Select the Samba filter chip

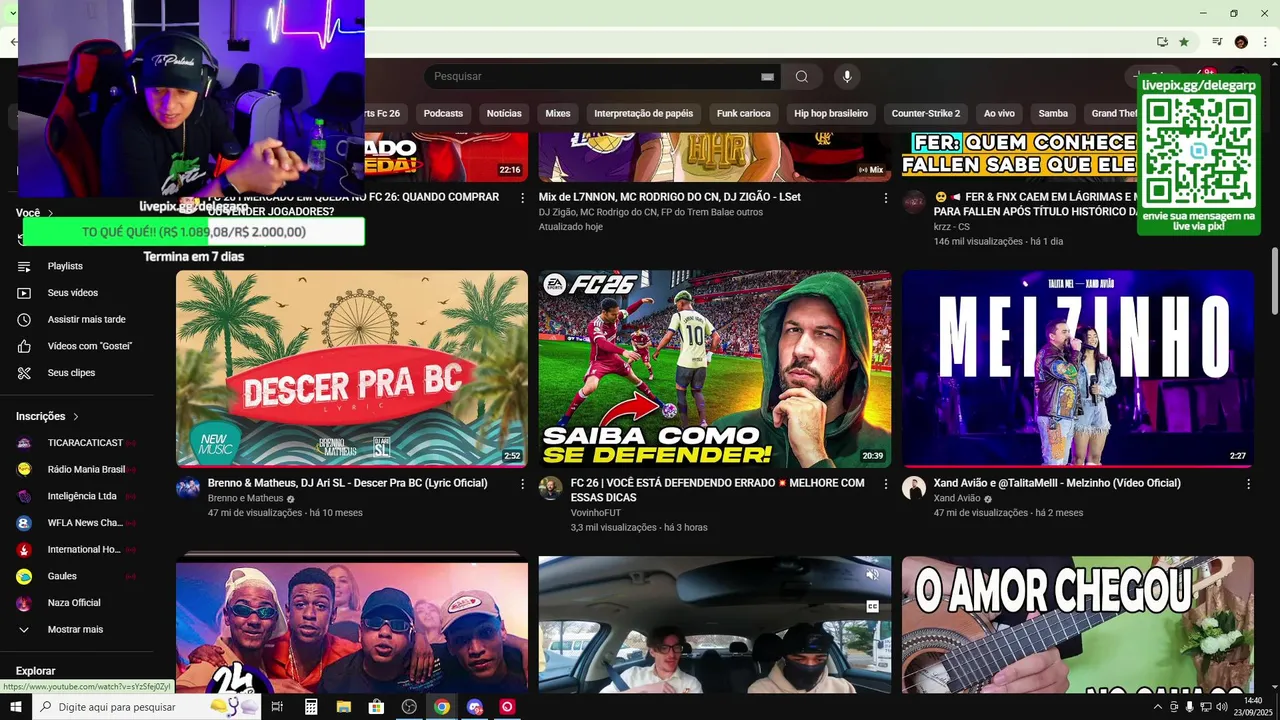[x=1053, y=113]
